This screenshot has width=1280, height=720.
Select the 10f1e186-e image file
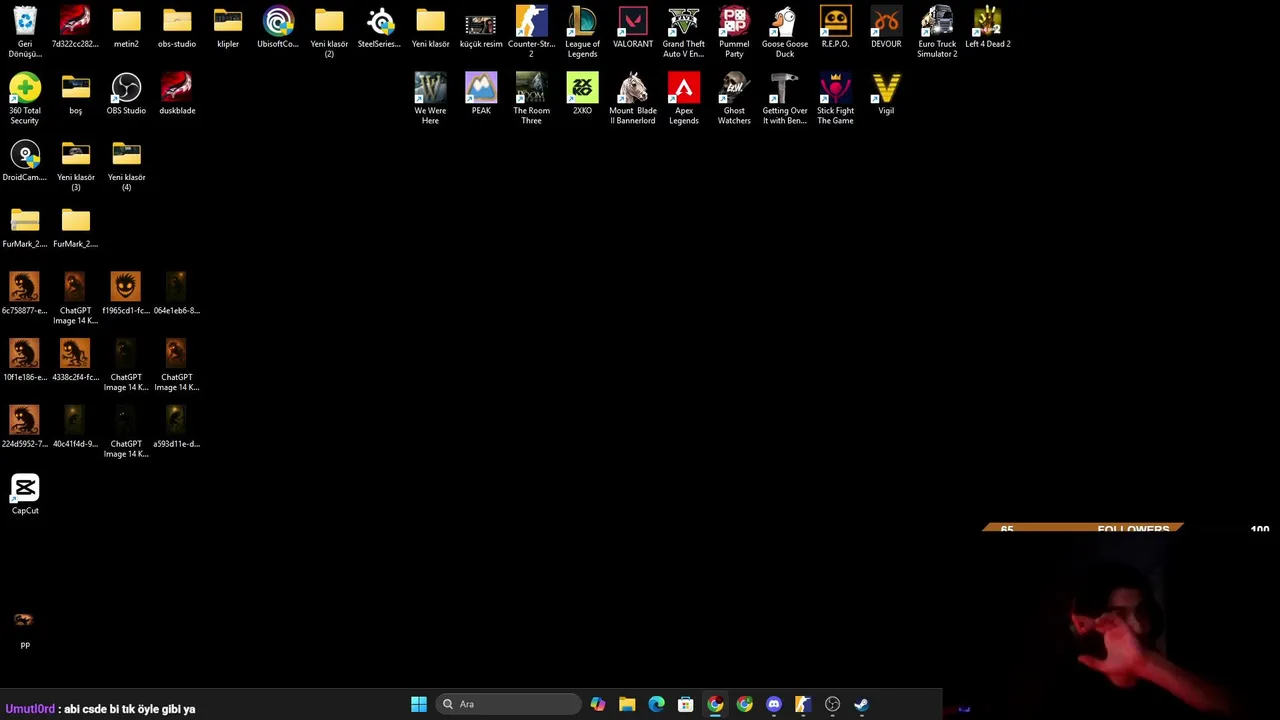[x=25, y=362]
